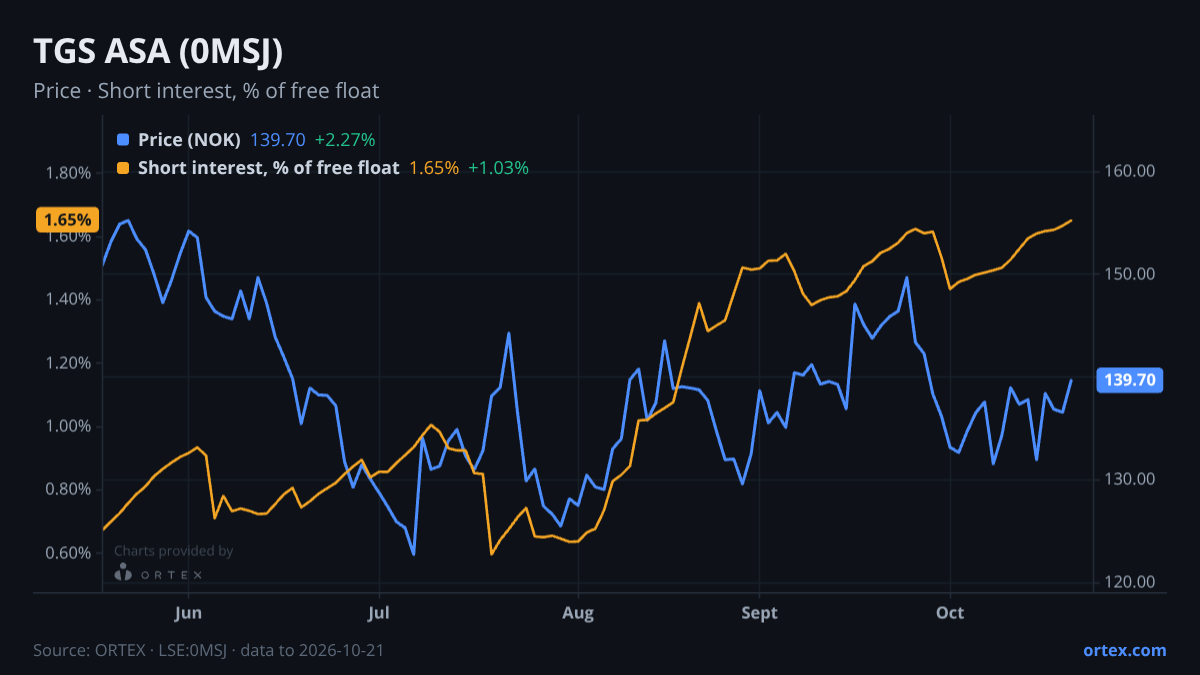Click the +1.03% short interest change
The image size is (1200, 675).
point(498,168)
